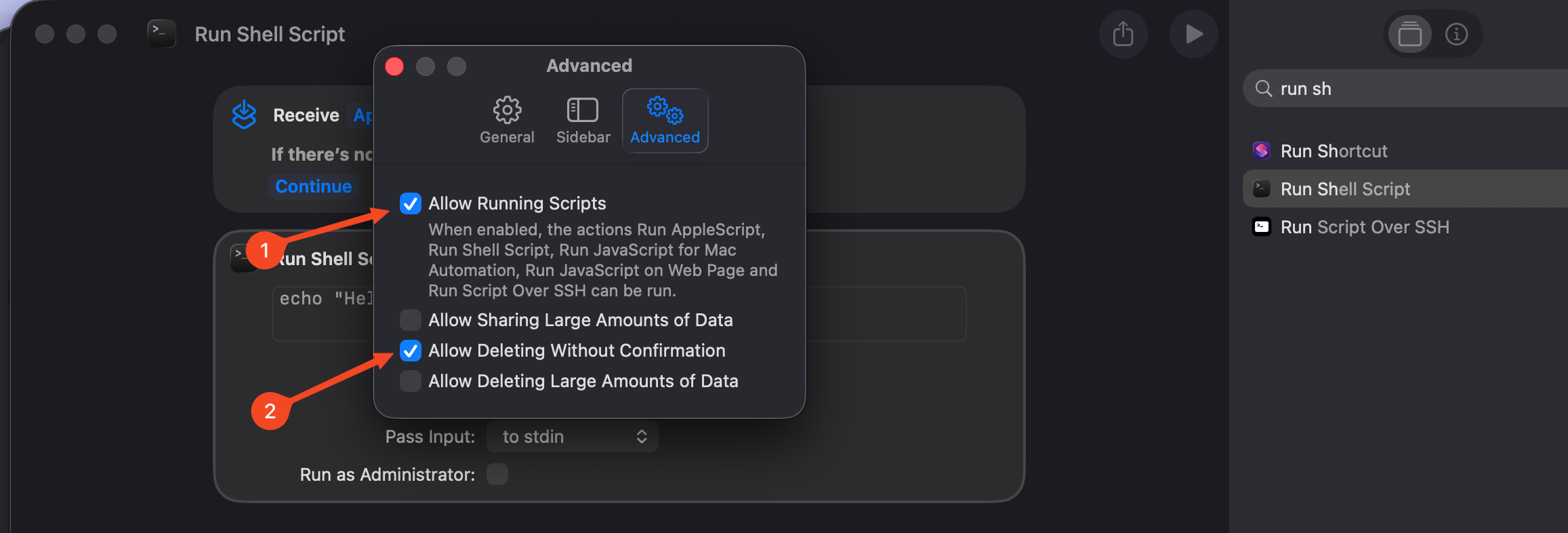Viewport: 1568px width, 533px height.
Task: Enable Allow Sharing Large Amounts of Data
Action: (x=410, y=319)
